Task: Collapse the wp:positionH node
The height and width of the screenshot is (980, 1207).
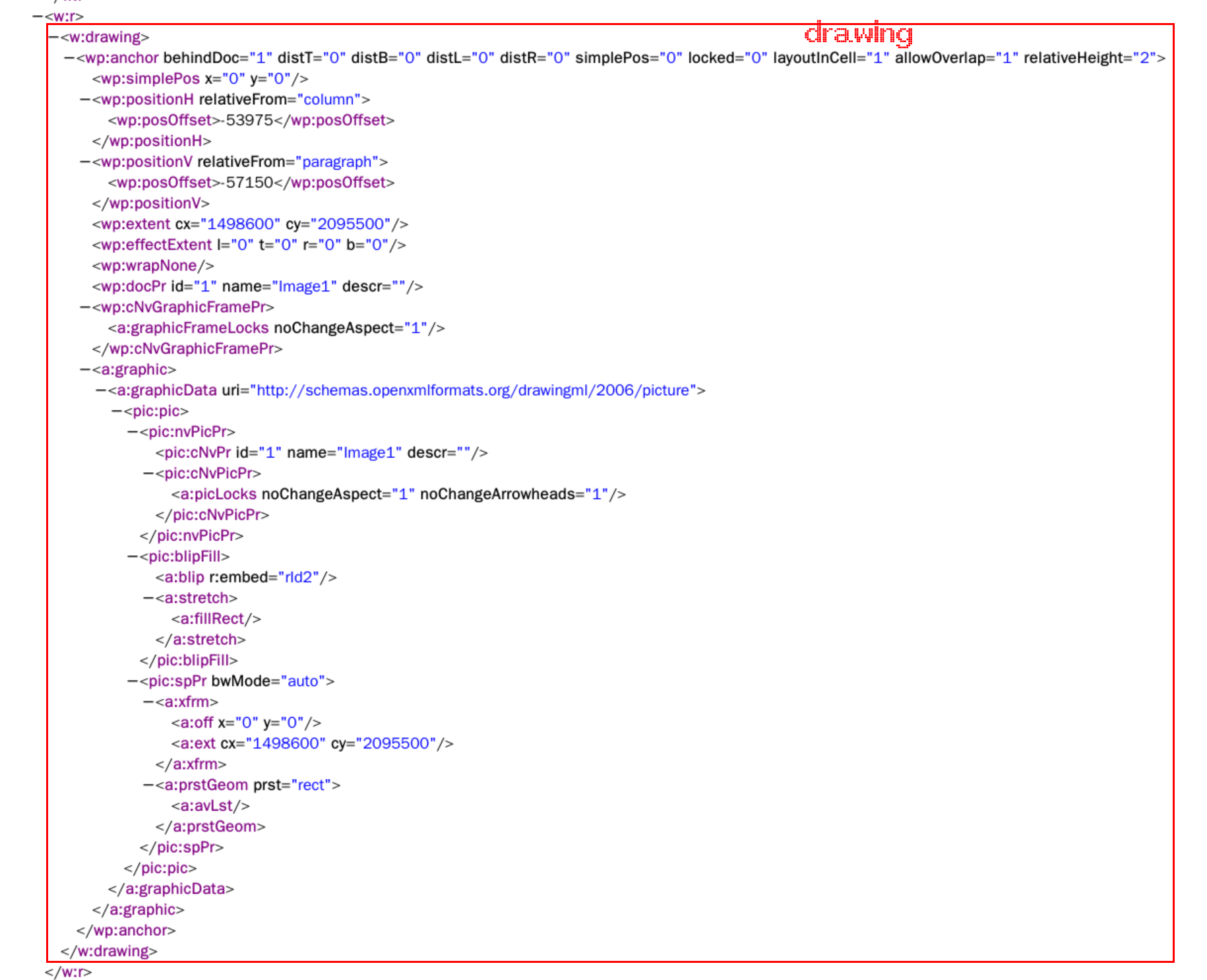Action: (x=85, y=100)
